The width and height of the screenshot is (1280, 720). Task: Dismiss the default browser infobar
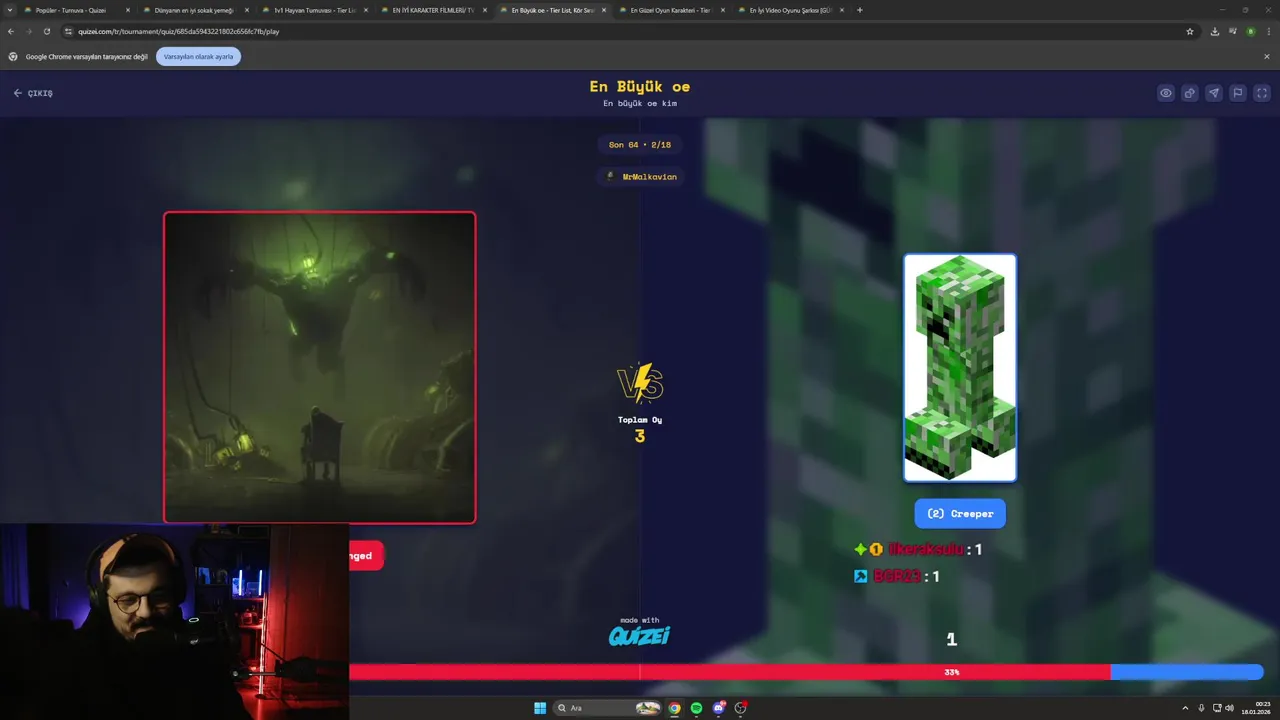coord(1266,57)
